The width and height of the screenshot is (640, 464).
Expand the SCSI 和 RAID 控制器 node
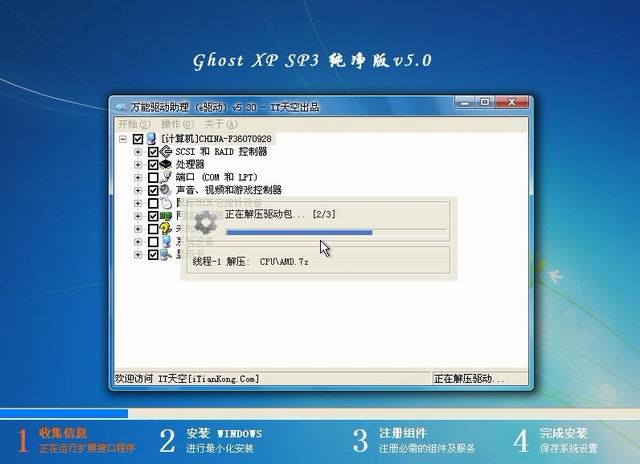138,152
